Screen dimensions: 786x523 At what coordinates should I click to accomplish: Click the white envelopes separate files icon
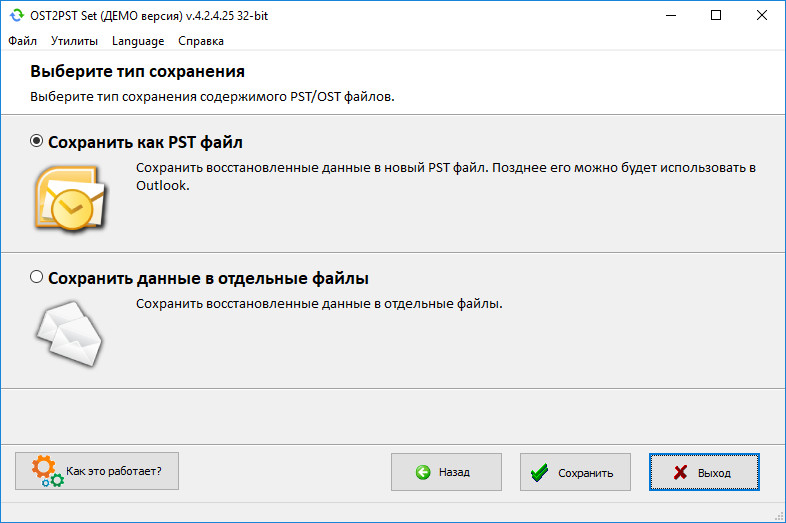69,333
